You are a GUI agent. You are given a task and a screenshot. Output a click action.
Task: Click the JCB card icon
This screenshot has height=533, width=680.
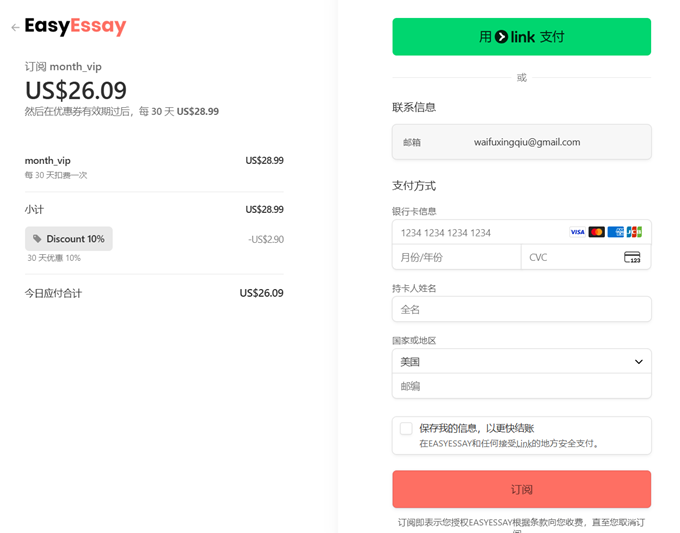634,232
